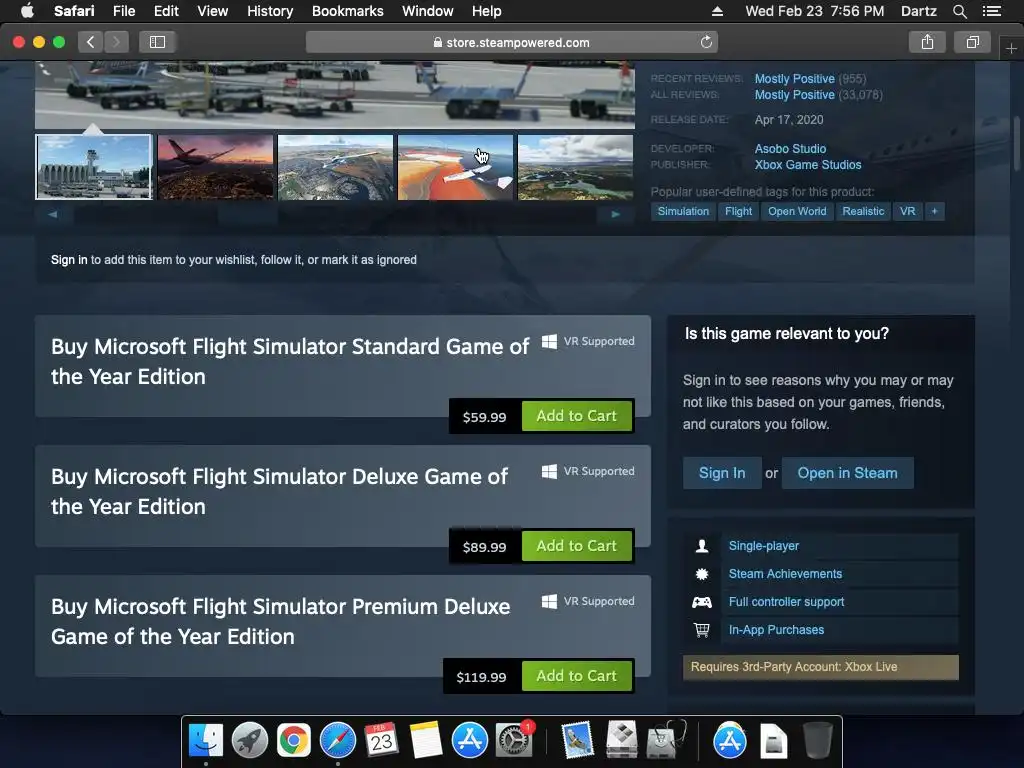Click the plus tag button
The width and height of the screenshot is (1024, 768).
tap(935, 212)
